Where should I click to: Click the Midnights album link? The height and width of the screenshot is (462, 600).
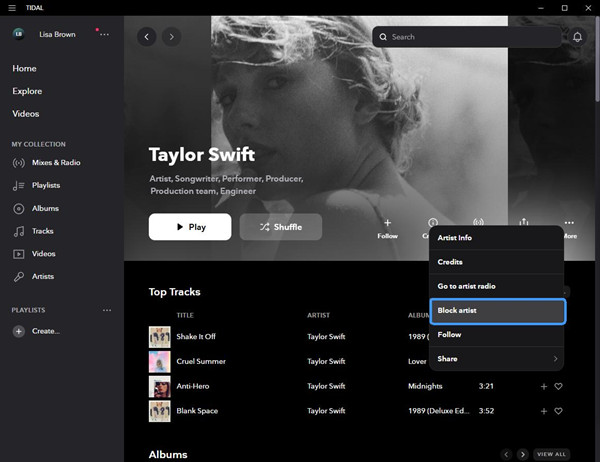(425, 386)
